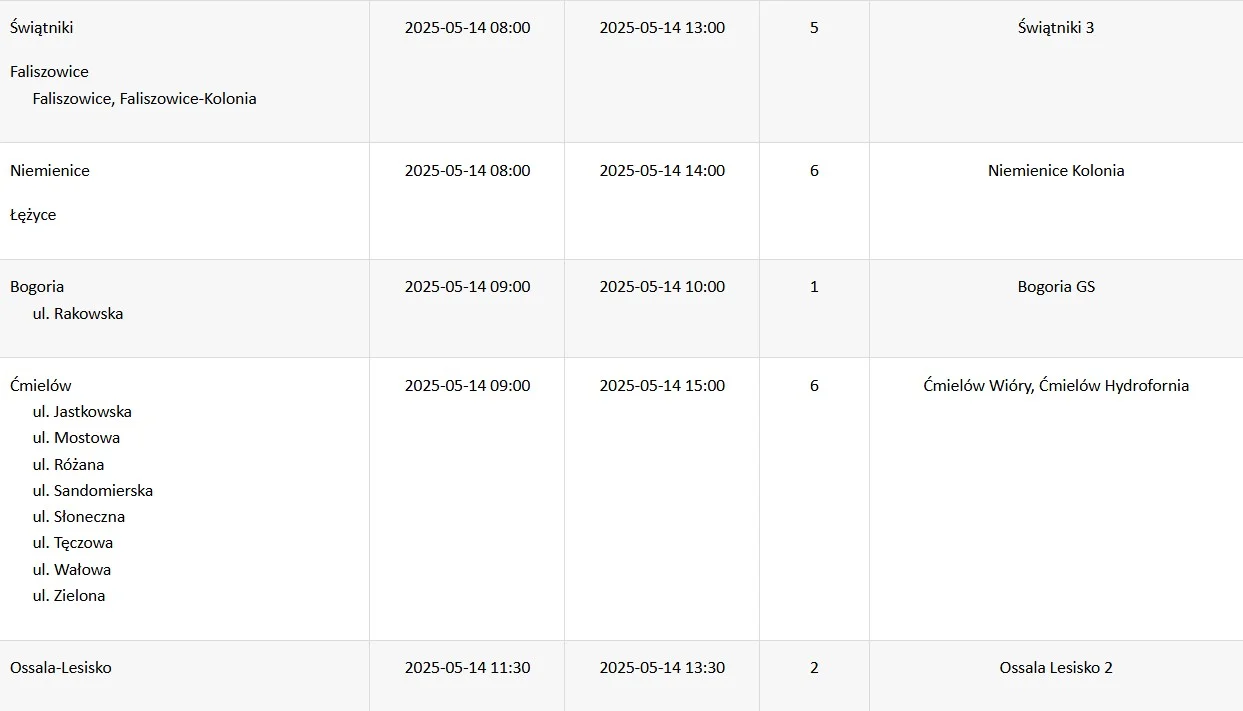
Task: Click the ul. Jastkowska street entry
Action: [x=82, y=412]
